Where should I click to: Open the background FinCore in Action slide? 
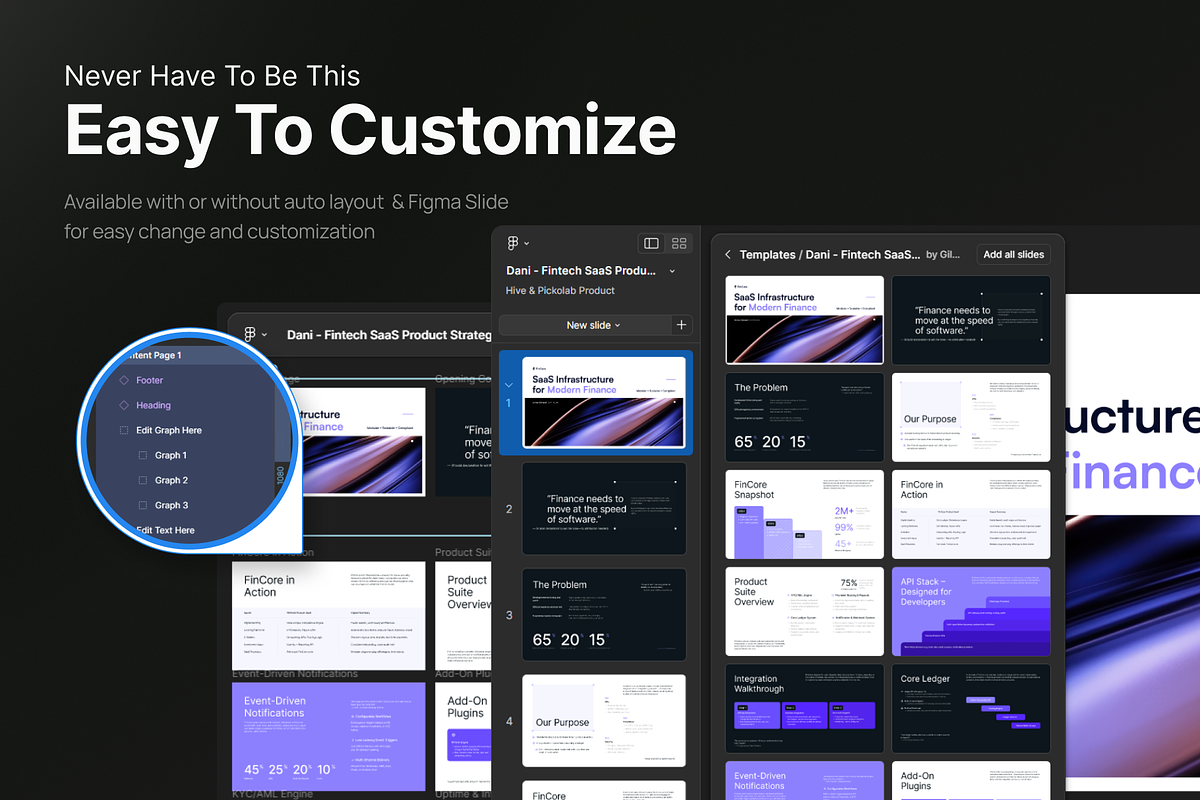click(329, 616)
